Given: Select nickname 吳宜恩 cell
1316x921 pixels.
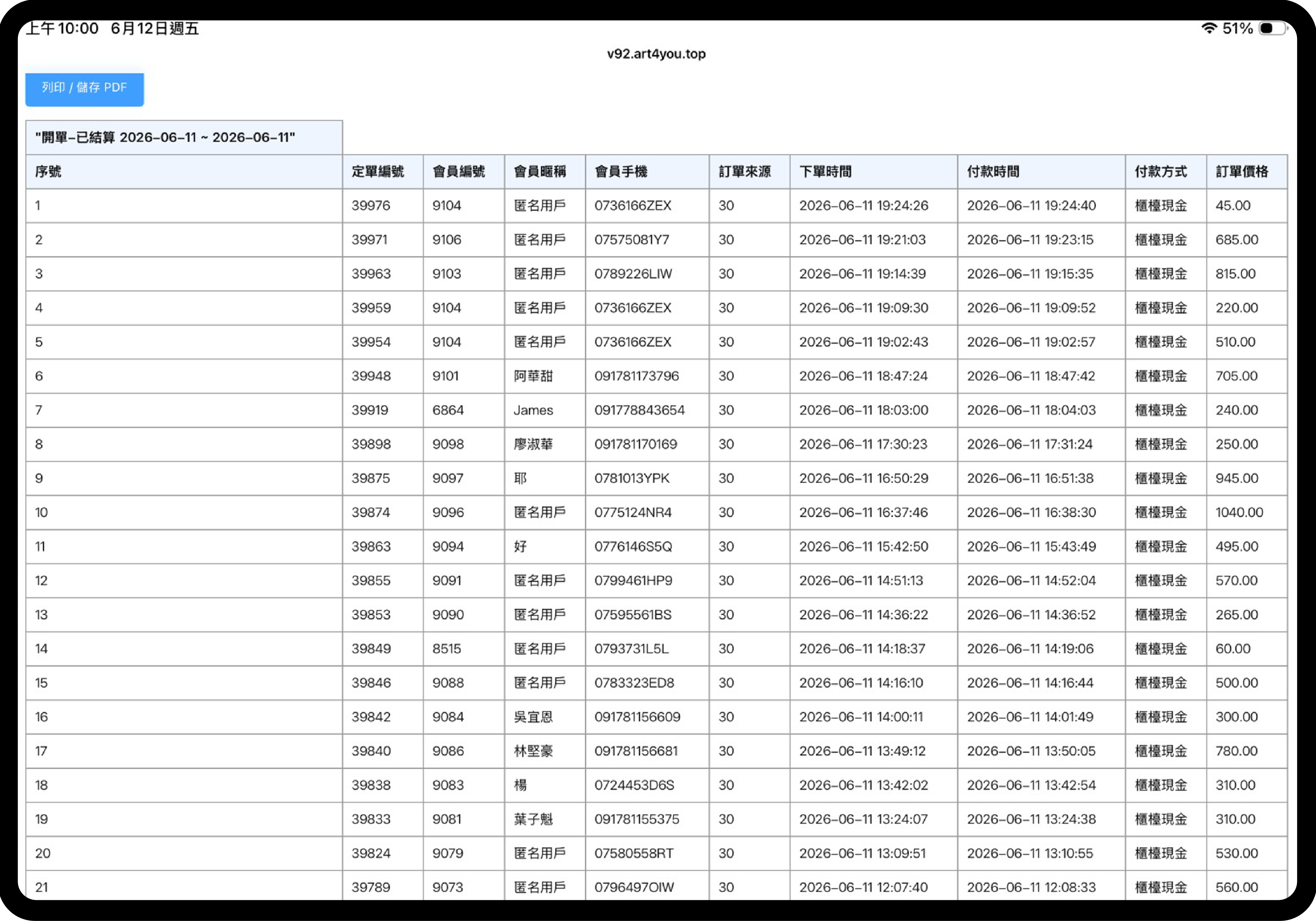Looking at the screenshot, I should pos(545,717).
